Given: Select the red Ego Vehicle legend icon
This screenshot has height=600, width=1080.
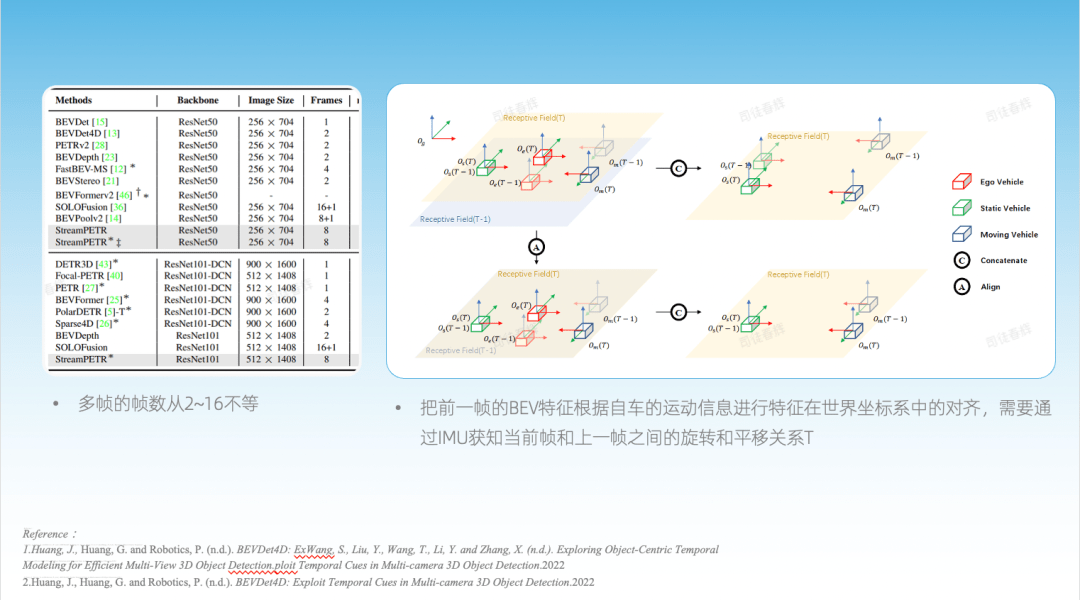Looking at the screenshot, I should point(962,182).
